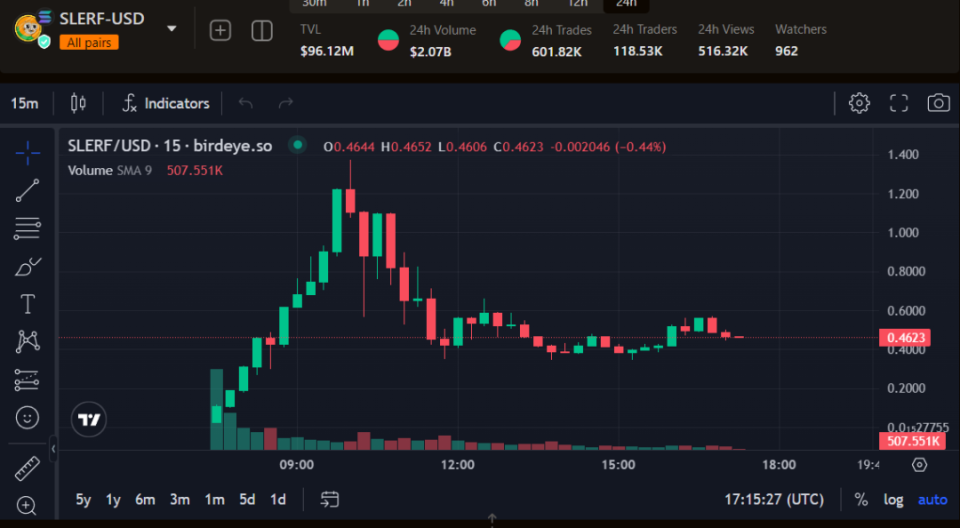Click the All pairs orange badge
Image resolution: width=960 pixels, height=528 pixels.
[x=89, y=42]
